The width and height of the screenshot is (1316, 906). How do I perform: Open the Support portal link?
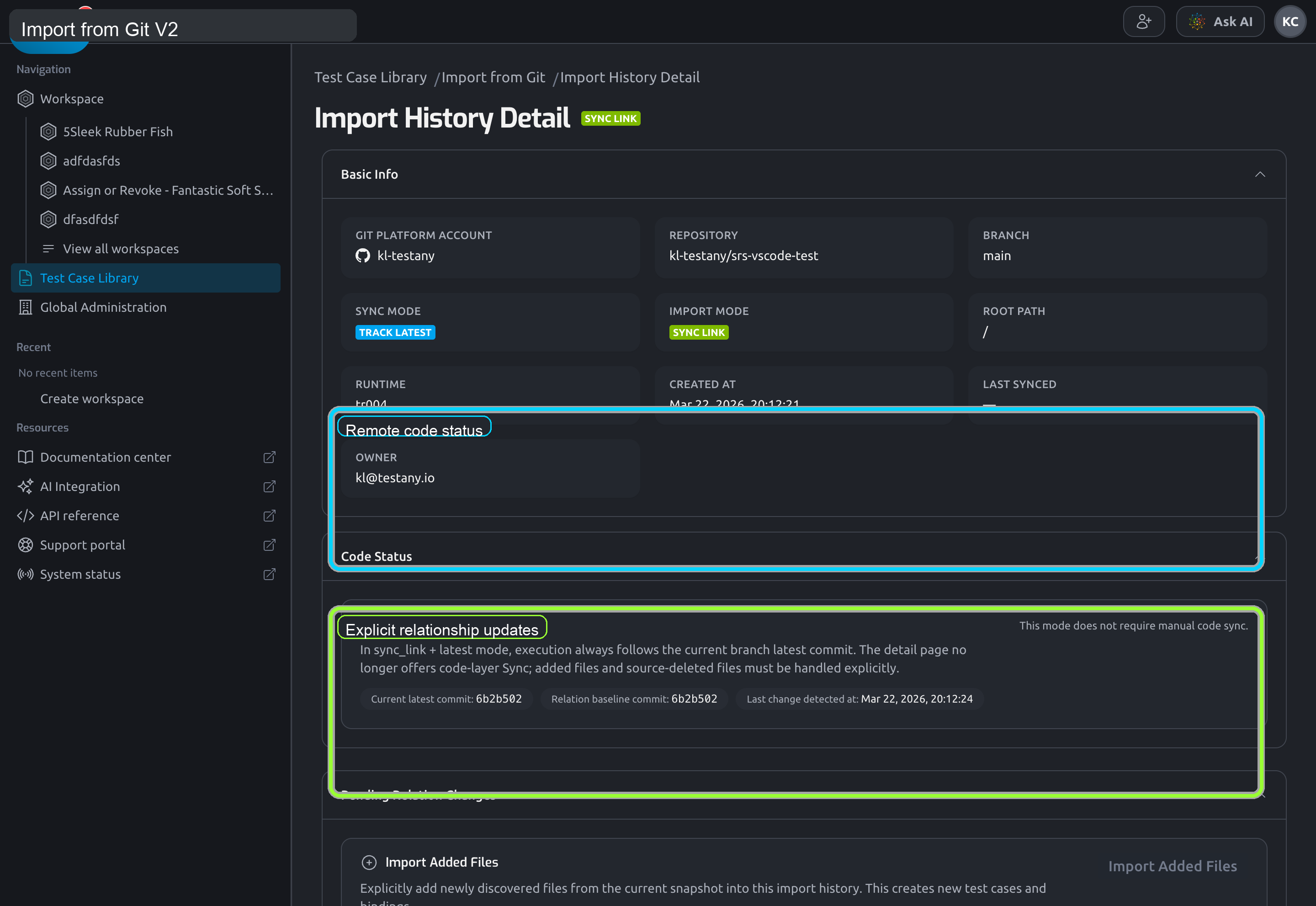tap(82, 545)
